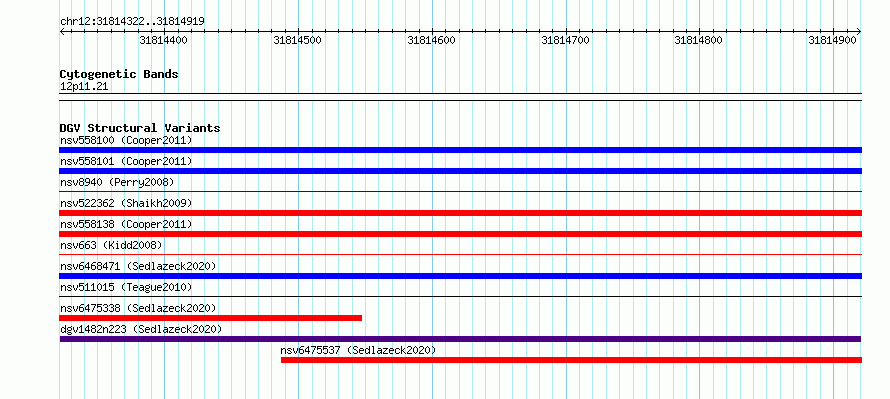Click the short red bar under nsv6475338
The height and width of the screenshot is (399, 890).
[211, 318]
